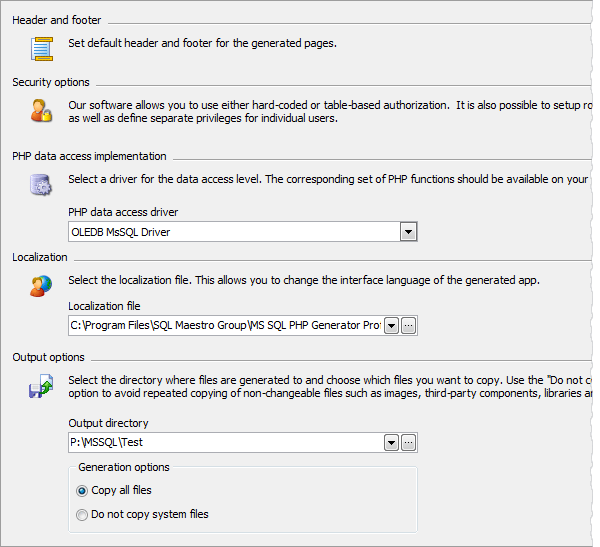Image resolution: width=600 pixels, height=547 pixels.
Task: Expand the Output directory dropdown arrow
Action: point(391,443)
